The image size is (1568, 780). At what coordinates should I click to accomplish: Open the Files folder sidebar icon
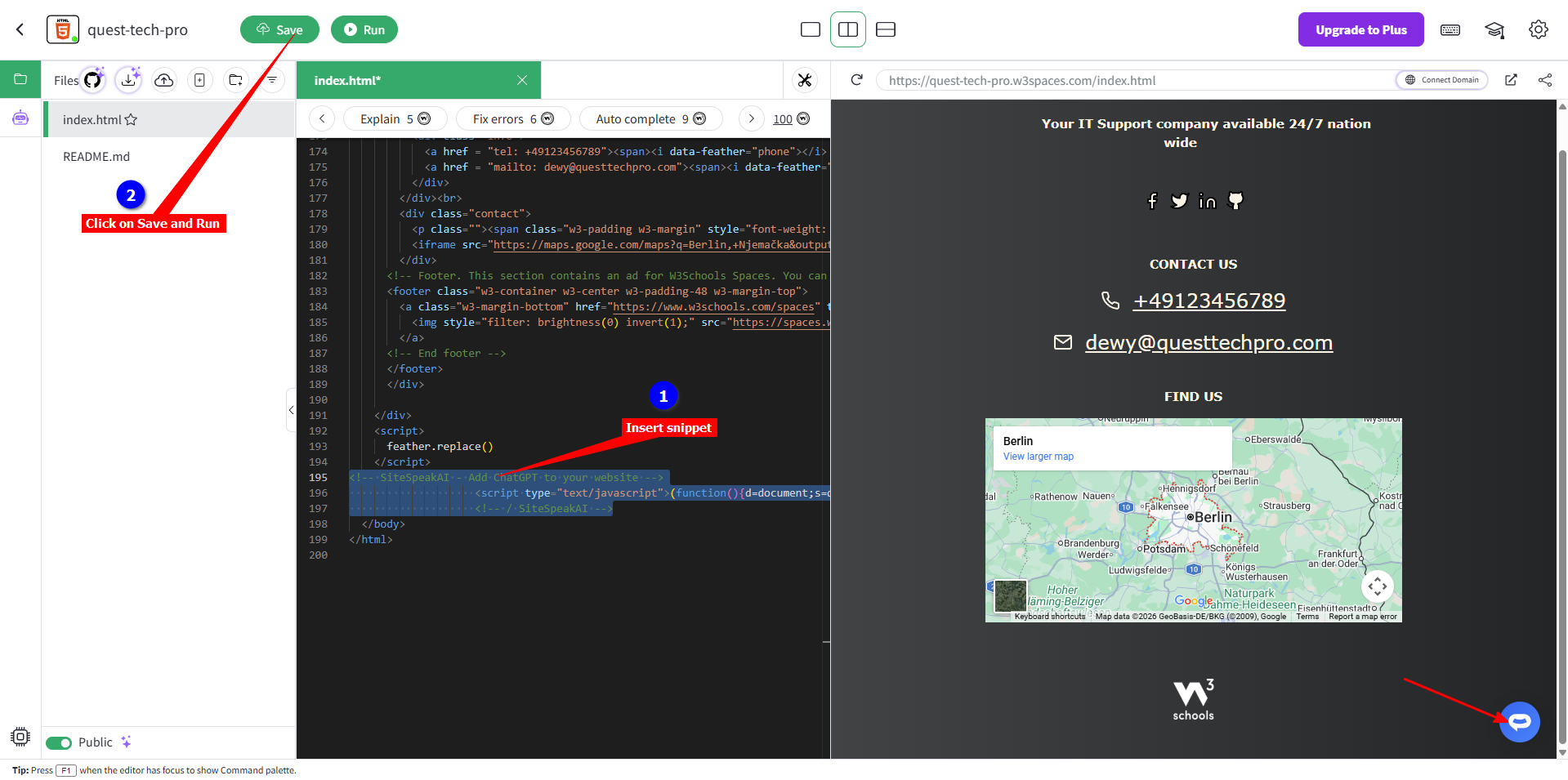[20, 79]
